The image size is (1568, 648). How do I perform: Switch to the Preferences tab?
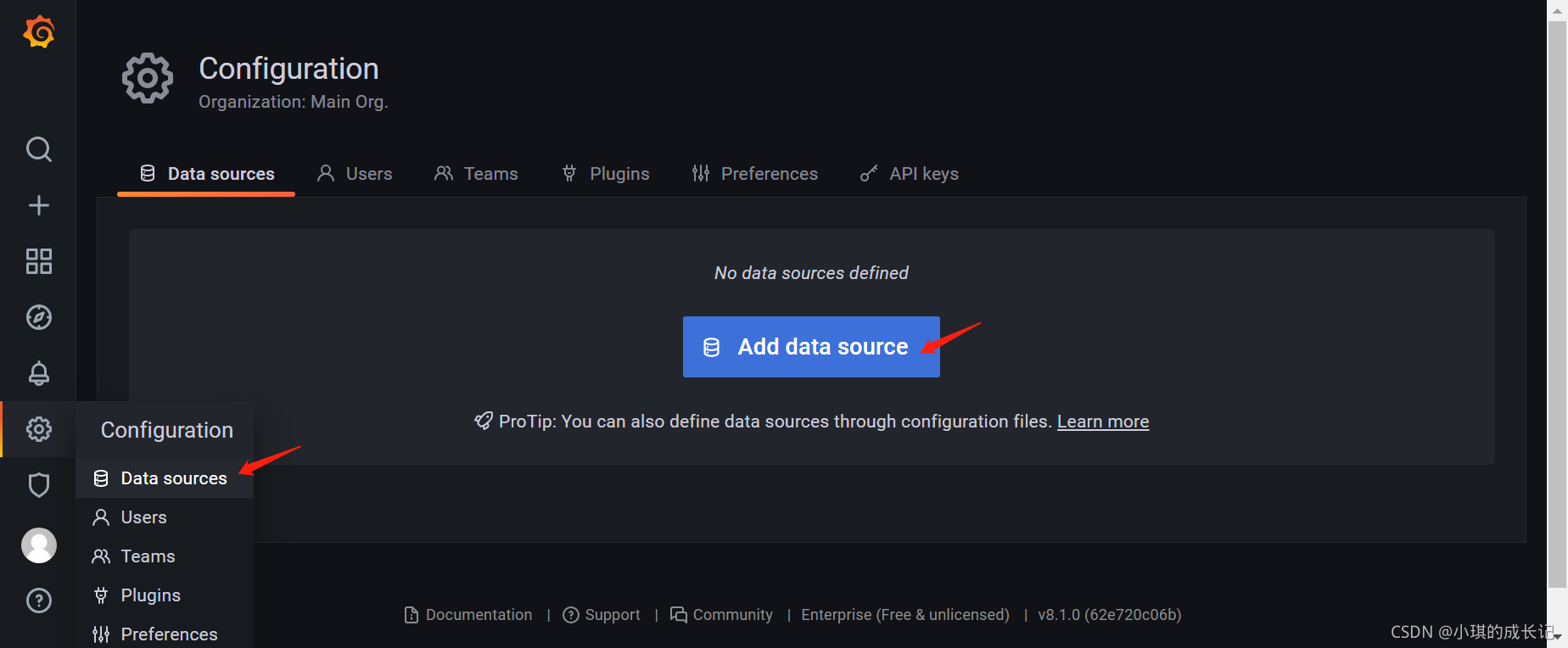tap(754, 174)
